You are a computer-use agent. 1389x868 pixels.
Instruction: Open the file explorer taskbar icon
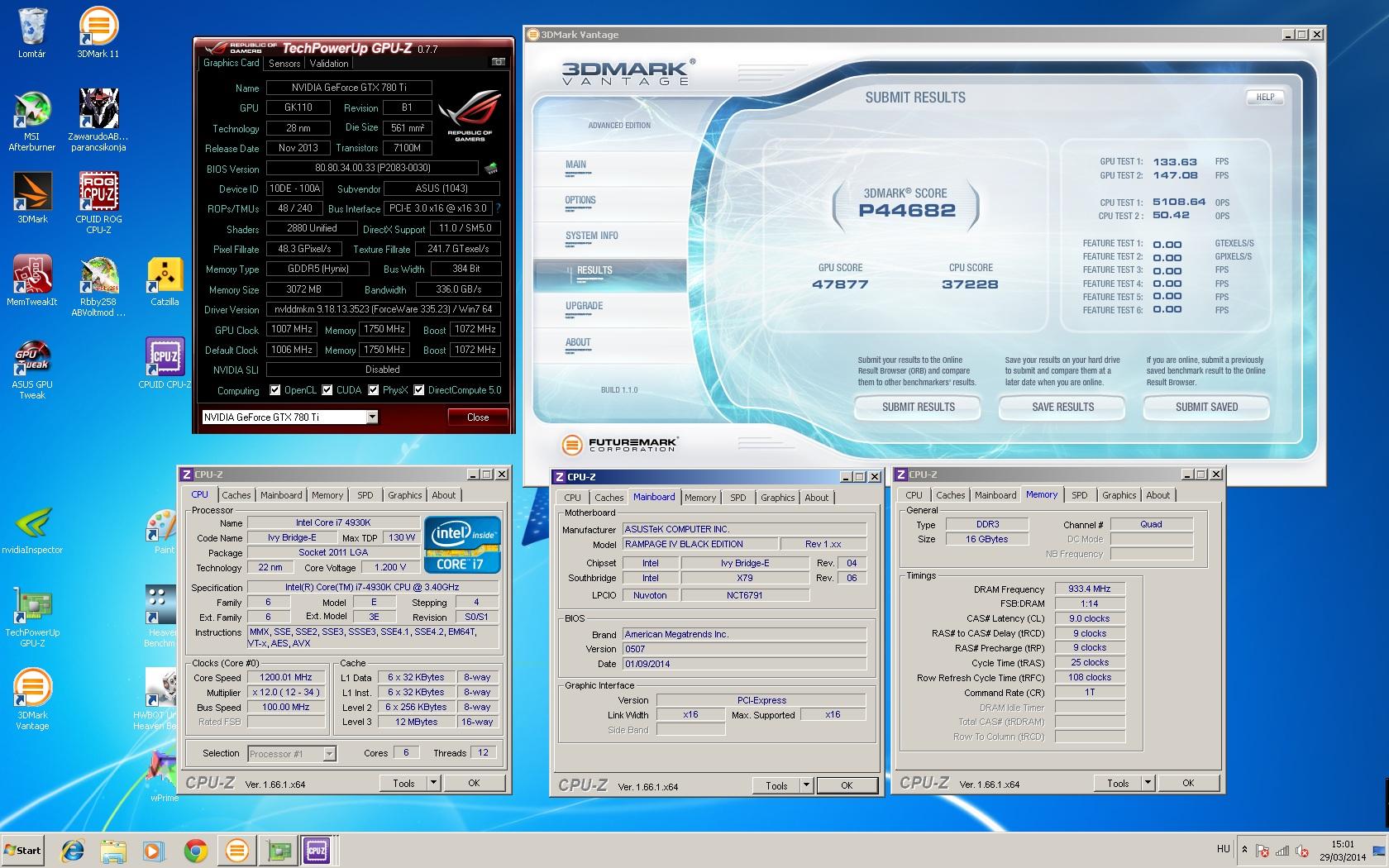tap(113, 850)
